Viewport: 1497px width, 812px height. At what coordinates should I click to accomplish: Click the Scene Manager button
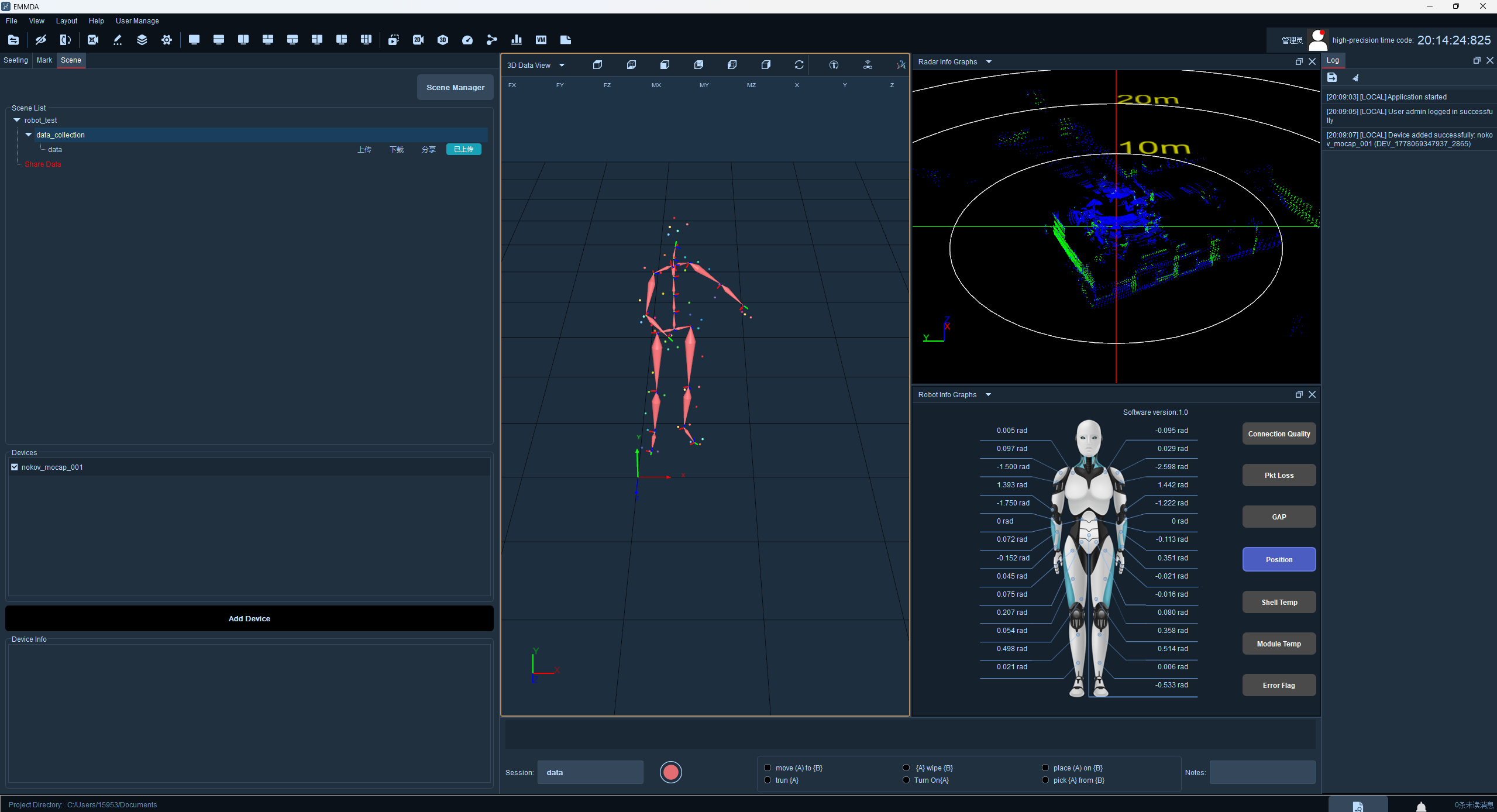[455, 87]
